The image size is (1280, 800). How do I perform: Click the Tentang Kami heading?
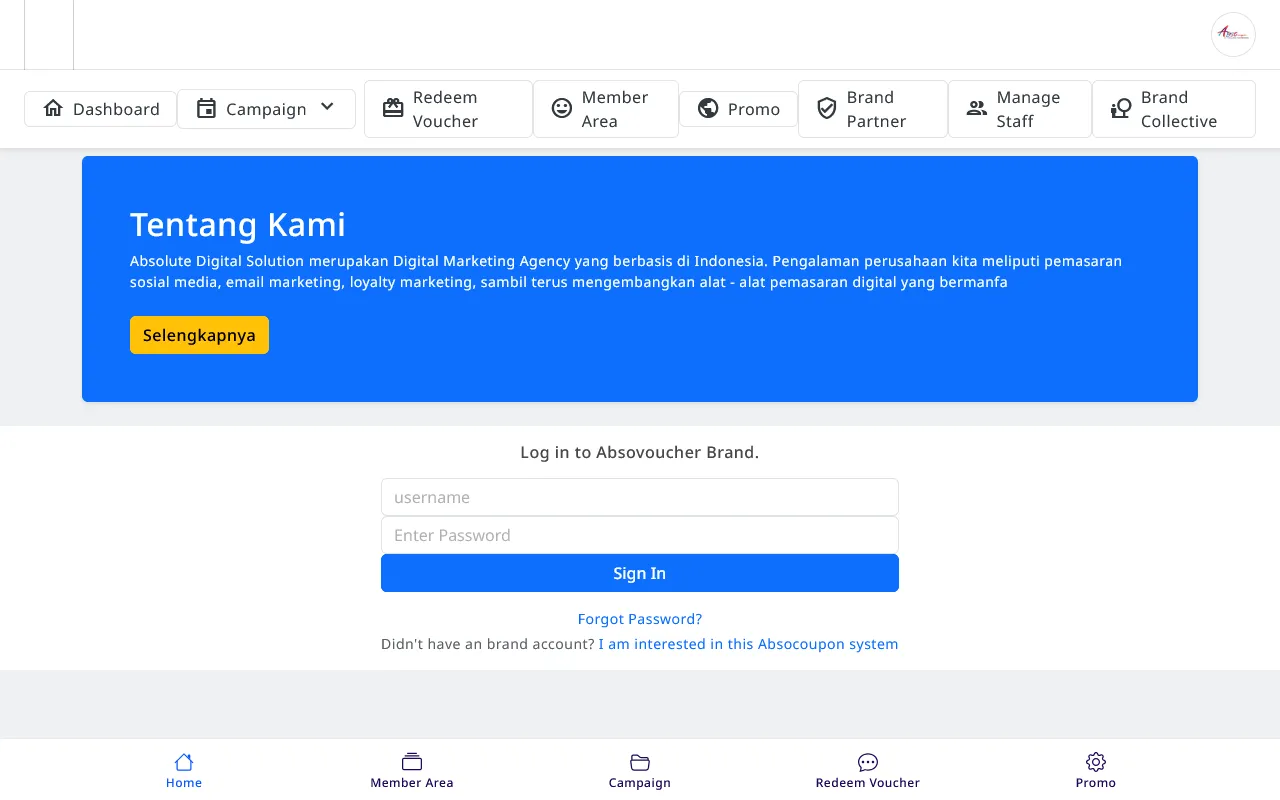point(238,225)
